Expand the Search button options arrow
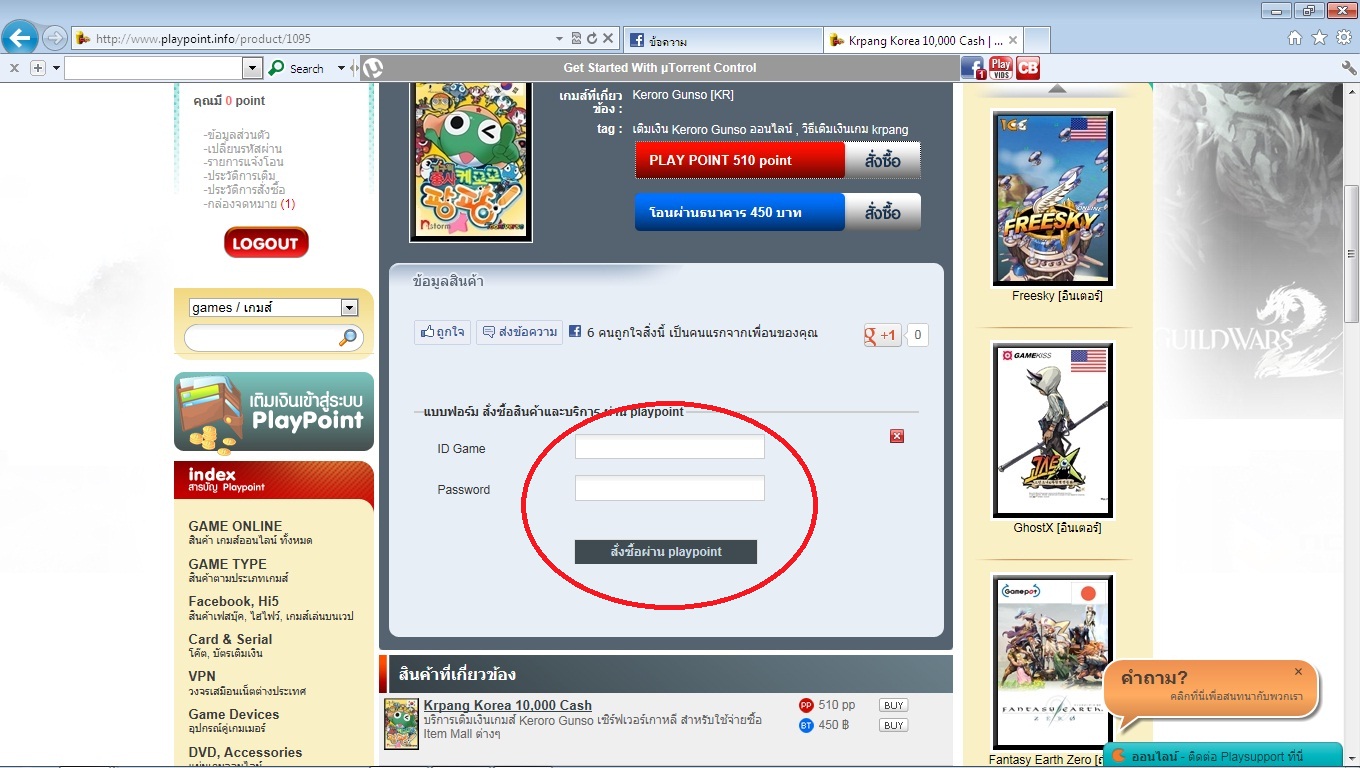1360x768 pixels. [x=341, y=68]
